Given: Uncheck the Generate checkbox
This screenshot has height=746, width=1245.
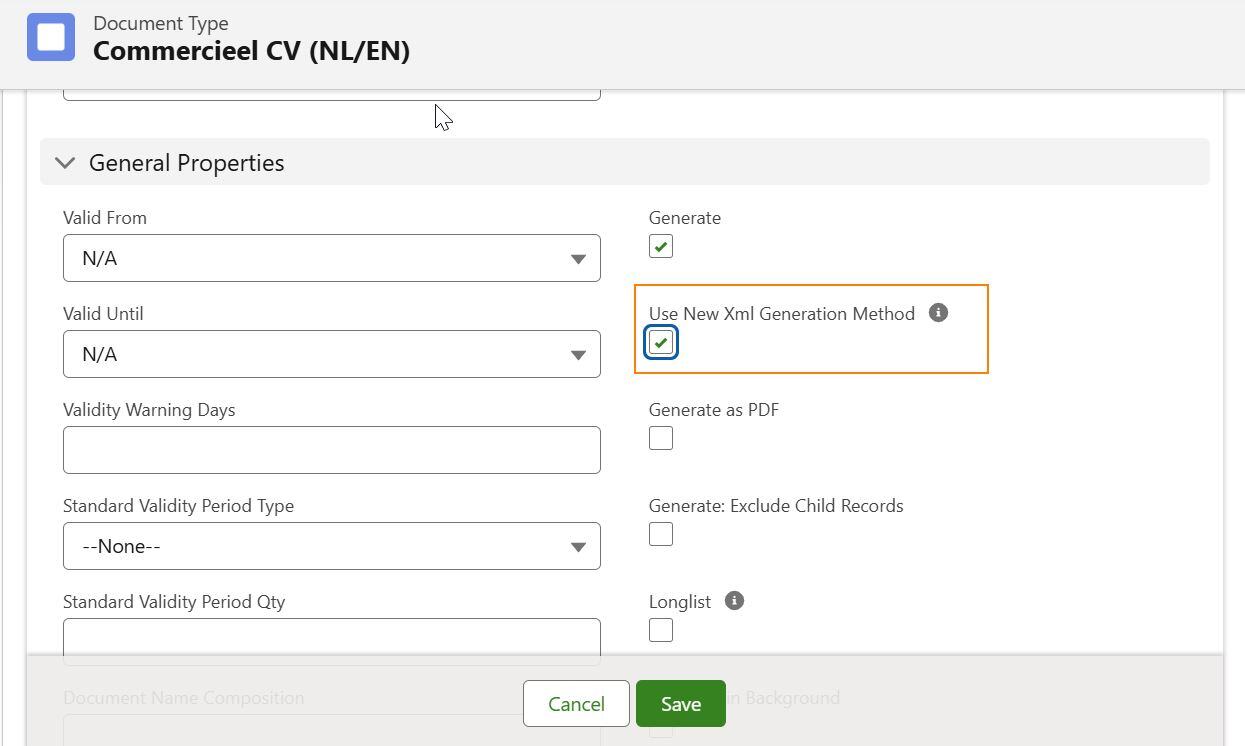Looking at the screenshot, I should coord(661,246).
